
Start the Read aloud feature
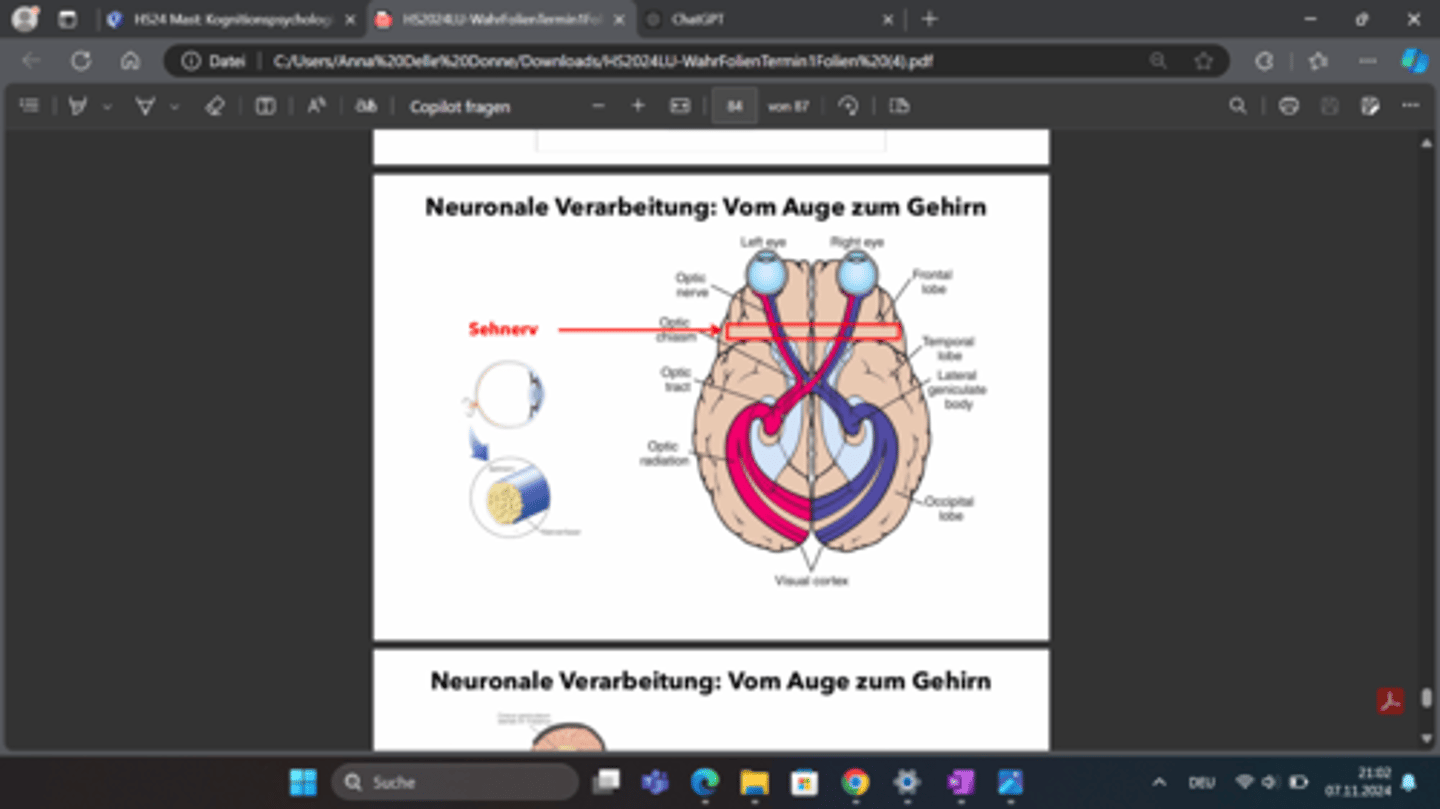point(316,106)
